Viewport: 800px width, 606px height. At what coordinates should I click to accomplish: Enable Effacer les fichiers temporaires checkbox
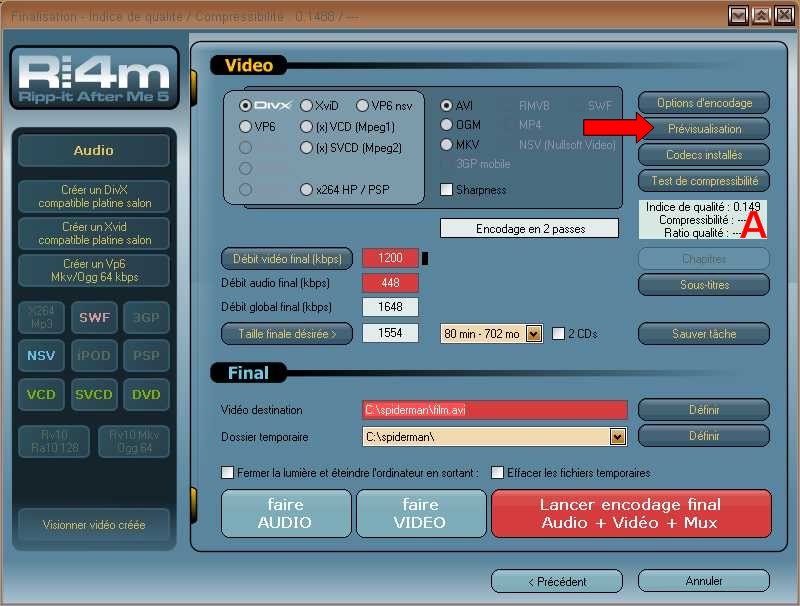pos(497,473)
